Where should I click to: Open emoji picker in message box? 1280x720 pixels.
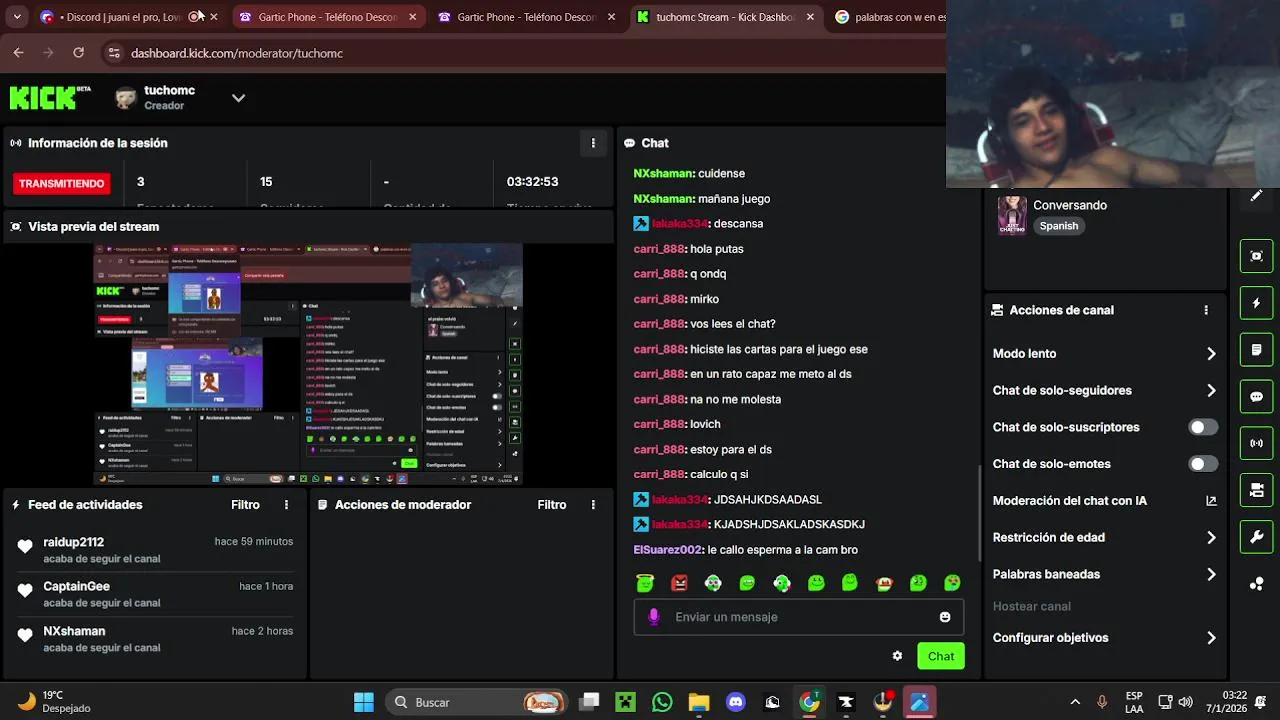click(x=945, y=617)
